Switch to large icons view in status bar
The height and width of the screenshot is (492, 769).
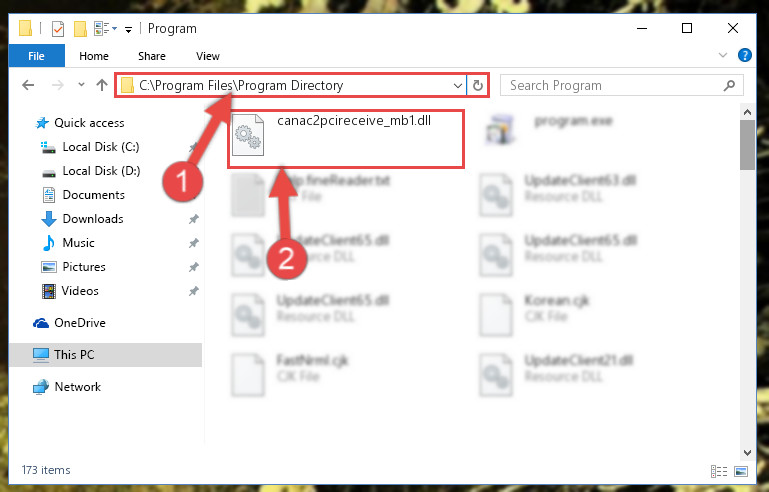[x=741, y=471]
